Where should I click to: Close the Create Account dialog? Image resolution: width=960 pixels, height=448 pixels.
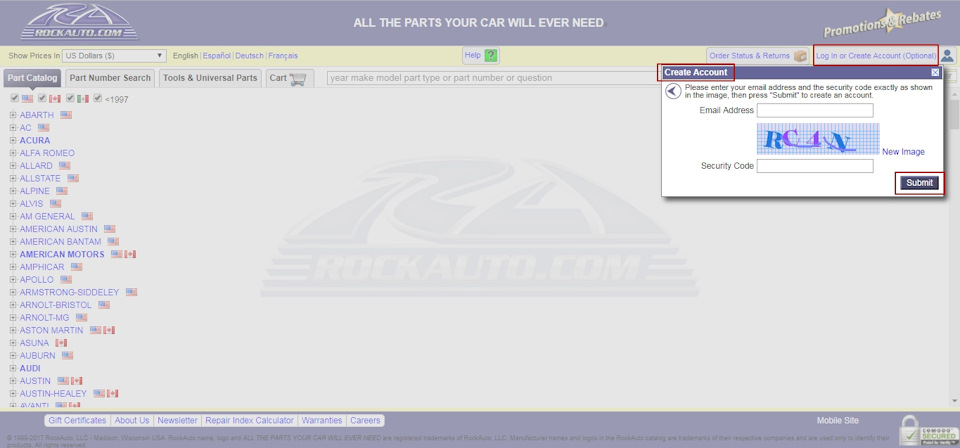click(x=935, y=72)
